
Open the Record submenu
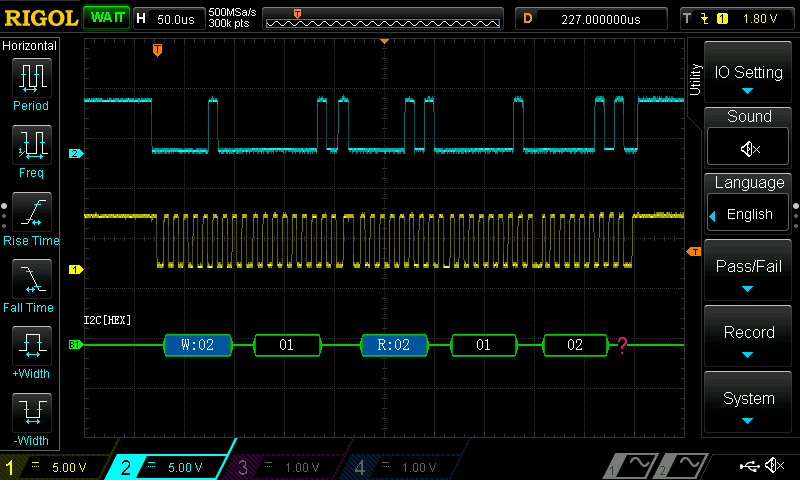pos(748,337)
